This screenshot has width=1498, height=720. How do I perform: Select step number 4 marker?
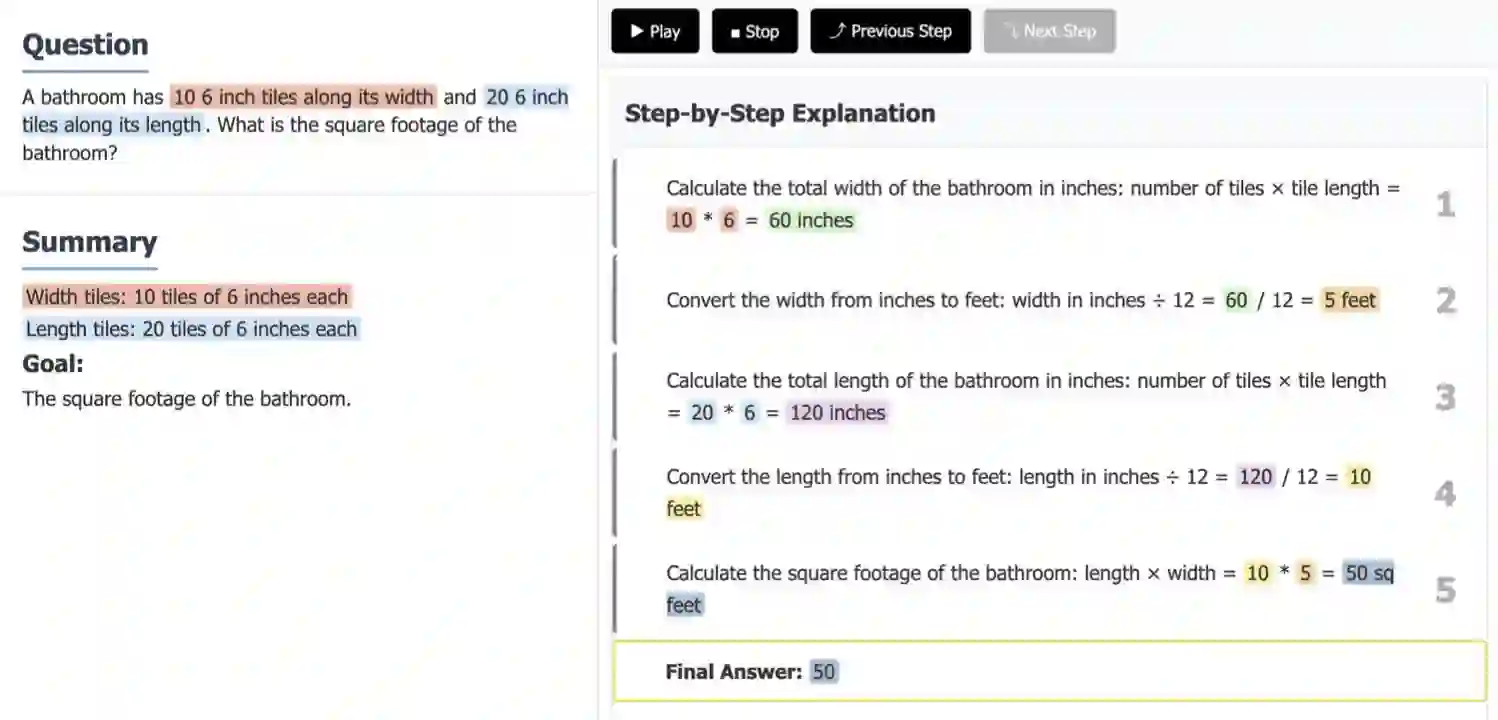(x=1445, y=493)
